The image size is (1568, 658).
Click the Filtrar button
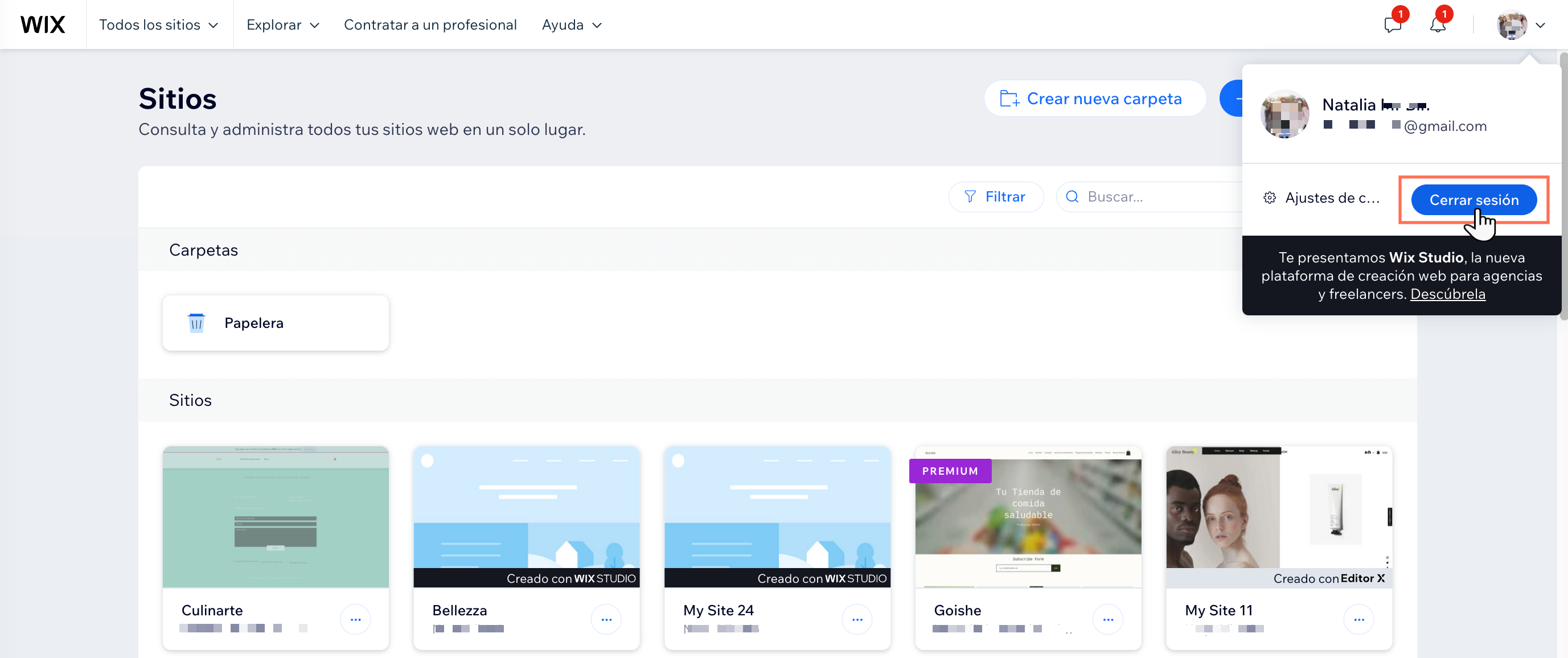point(996,196)
